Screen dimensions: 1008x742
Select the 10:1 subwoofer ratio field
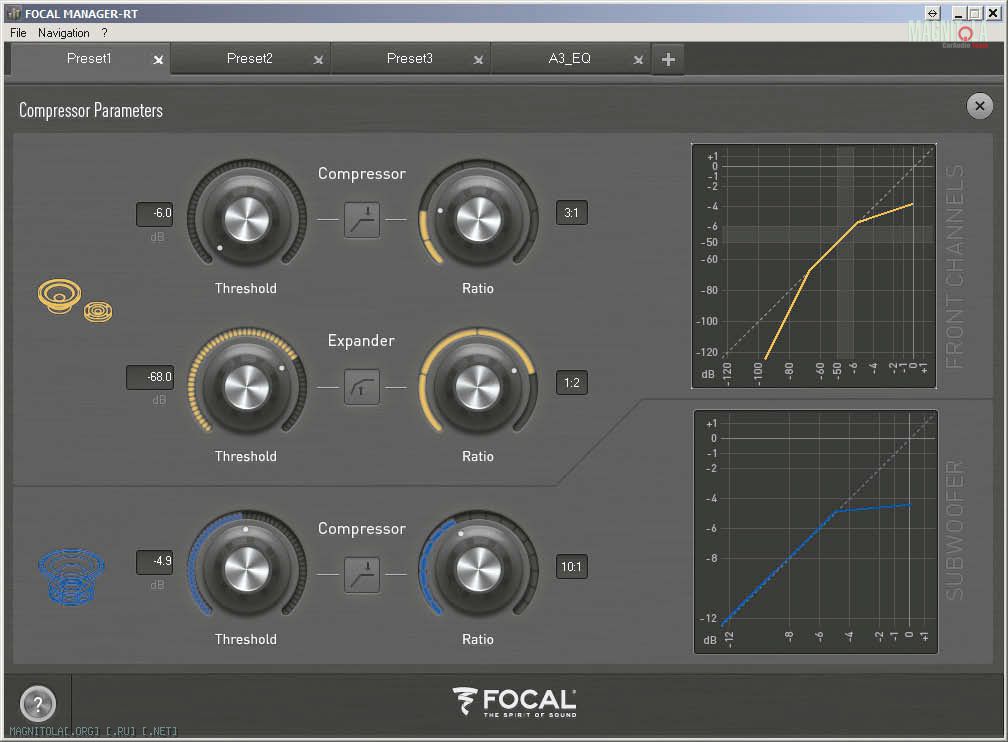point(572,566)
